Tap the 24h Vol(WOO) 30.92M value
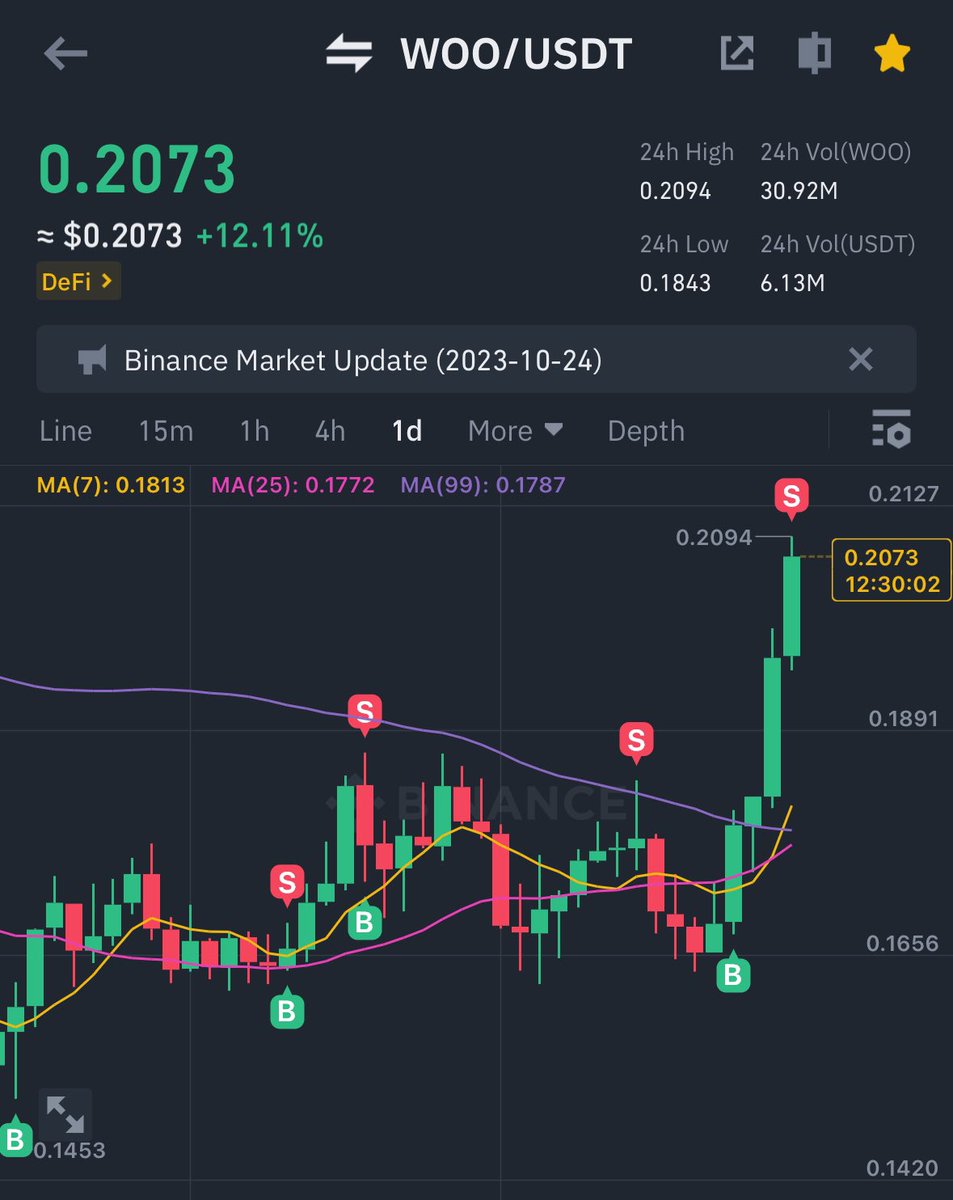953x1200 pixels. point(799,191)
